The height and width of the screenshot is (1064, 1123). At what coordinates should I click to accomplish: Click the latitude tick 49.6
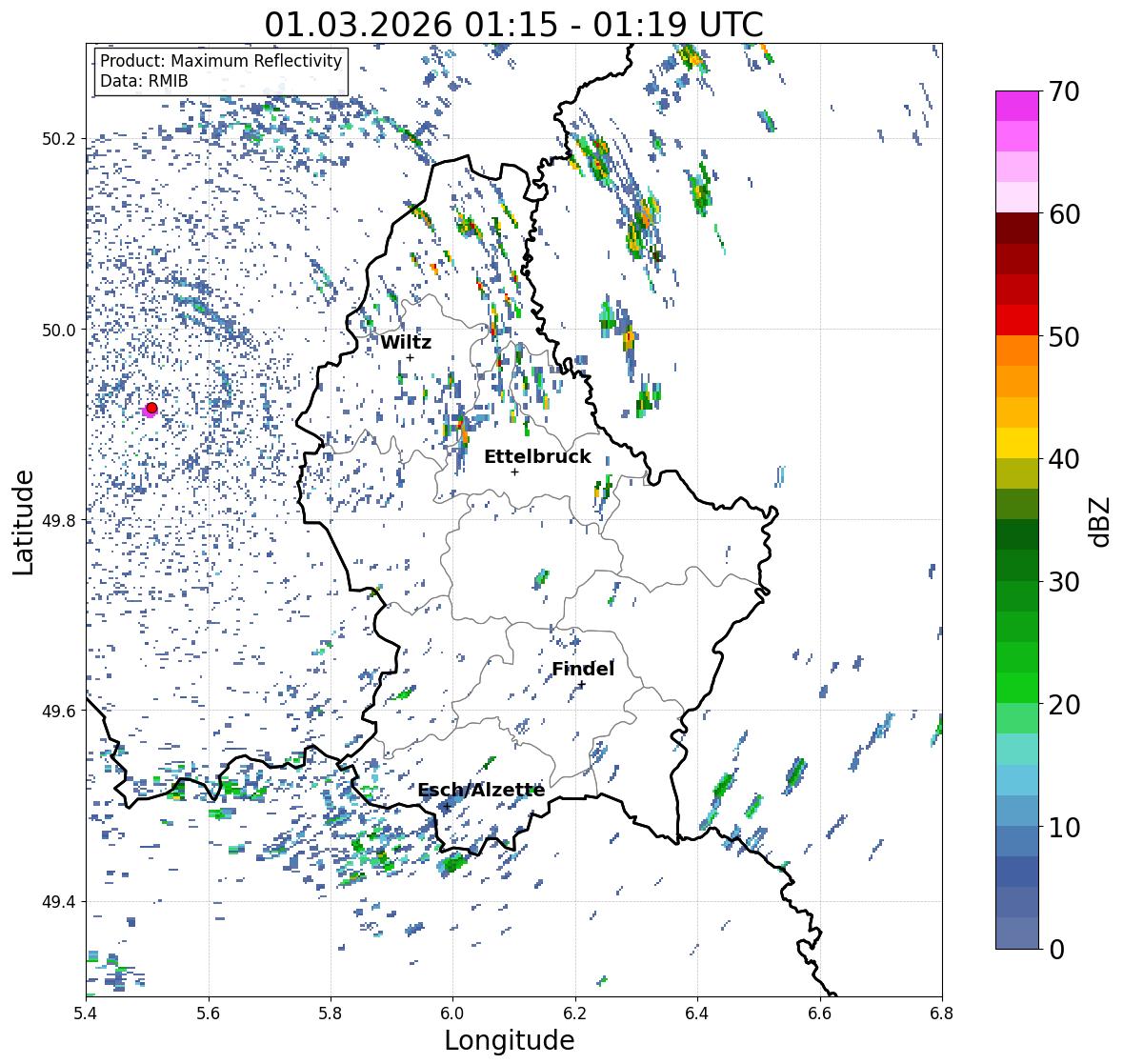pyautogui.click(x=59, y=711)
